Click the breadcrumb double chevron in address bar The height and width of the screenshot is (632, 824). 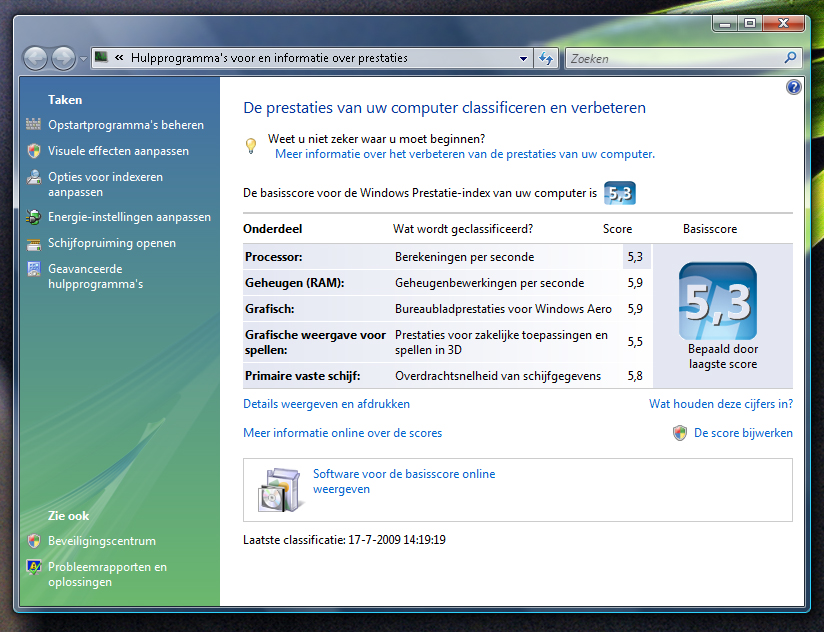(x=119, y=58)
